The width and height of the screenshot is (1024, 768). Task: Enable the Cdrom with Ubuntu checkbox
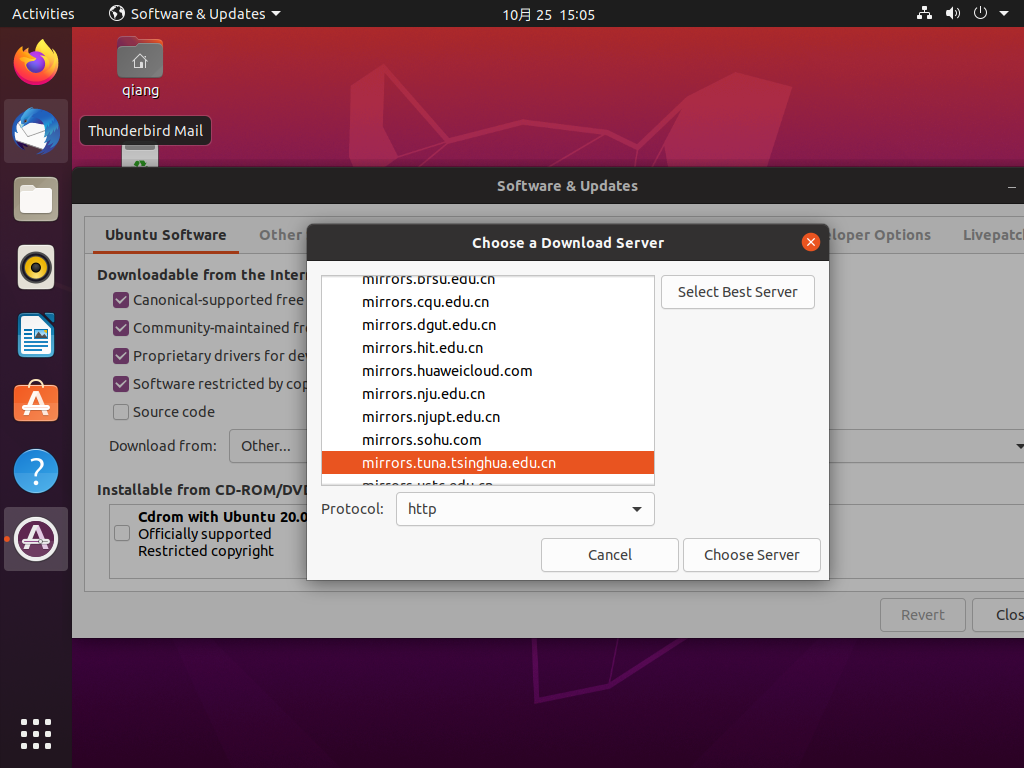pyautogui.click(x=122, y=534)
